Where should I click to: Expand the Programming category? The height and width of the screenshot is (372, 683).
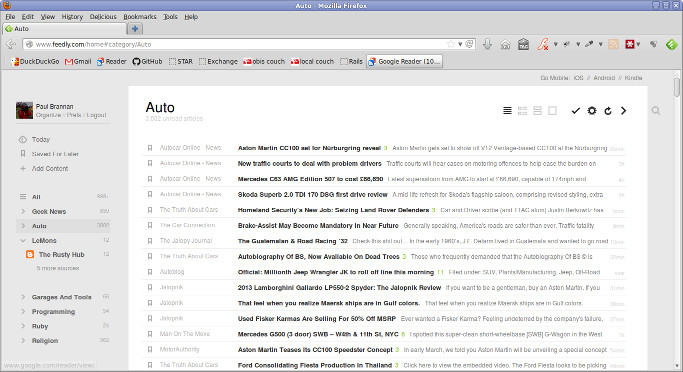23,311
